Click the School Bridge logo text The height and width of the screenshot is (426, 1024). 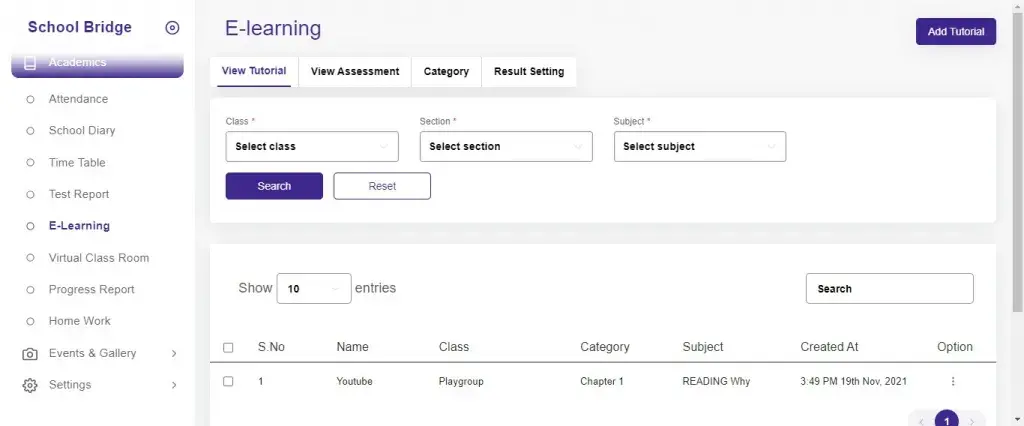tap(80, 27)
